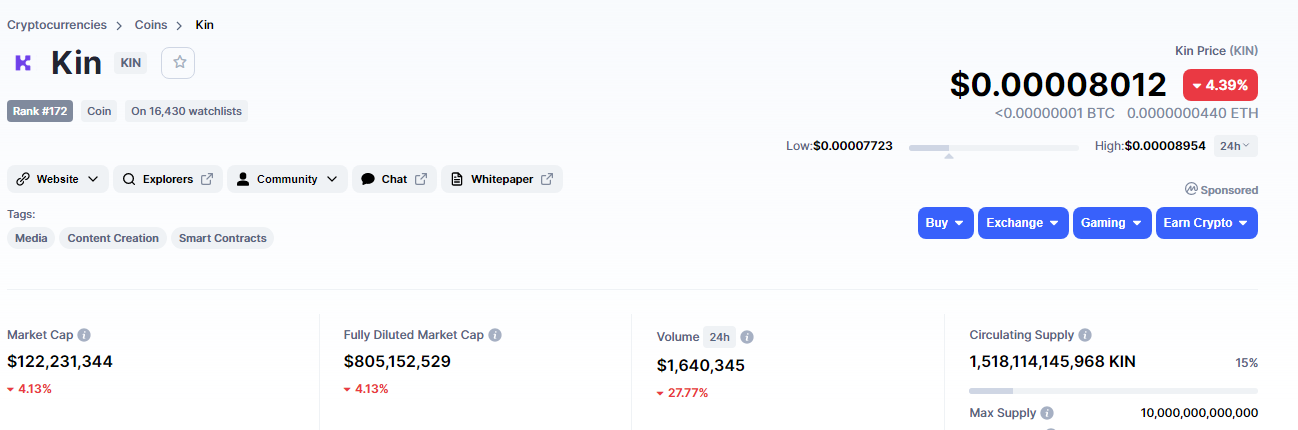Open the Chat link
Image resolution: width=1298 pixels, height=430 pixels.
pyautogui.click(x=394, y=179)
